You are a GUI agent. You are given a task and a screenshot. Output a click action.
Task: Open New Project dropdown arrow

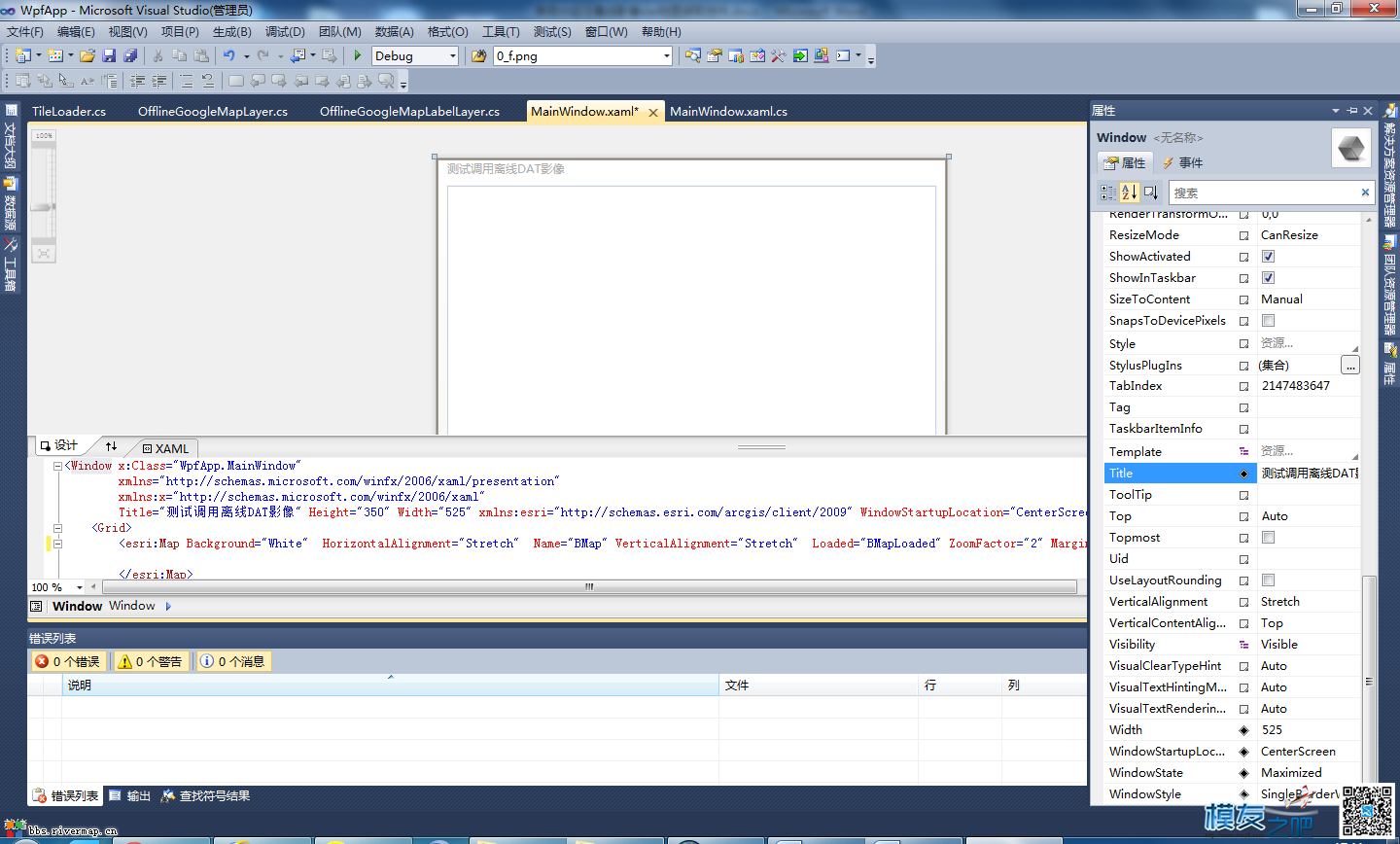click(39, 56)
